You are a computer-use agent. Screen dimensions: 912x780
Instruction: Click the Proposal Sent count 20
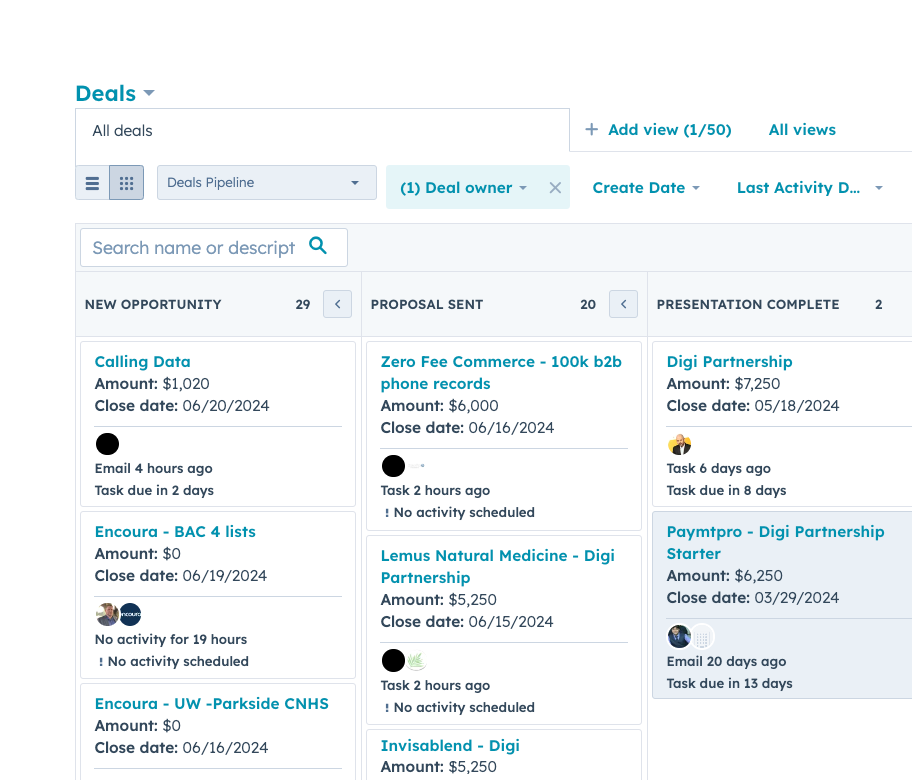click(x=588, y=304)
